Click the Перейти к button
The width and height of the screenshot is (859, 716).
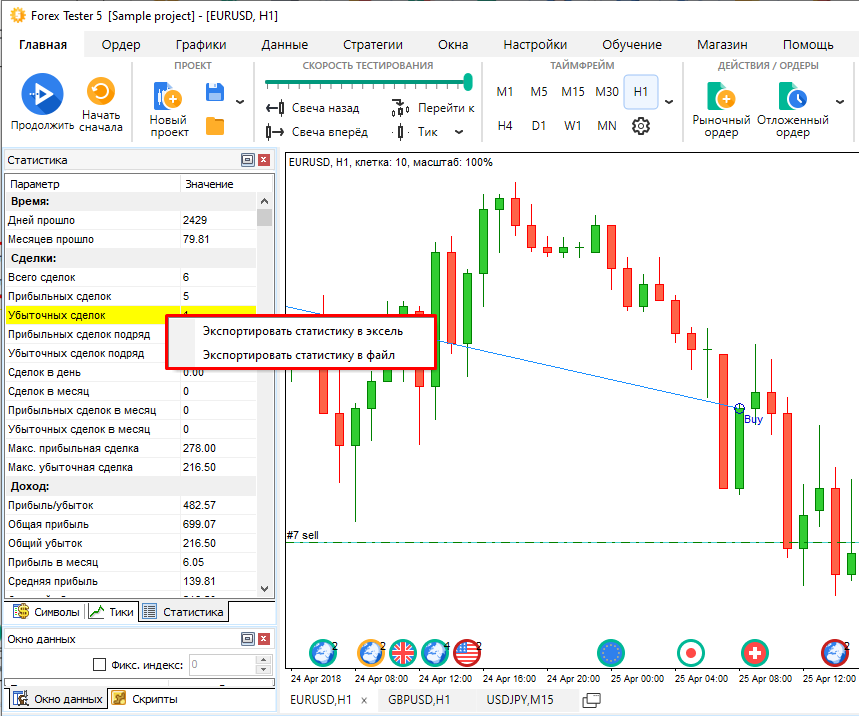pyautogui.click(x=434, y=108)
